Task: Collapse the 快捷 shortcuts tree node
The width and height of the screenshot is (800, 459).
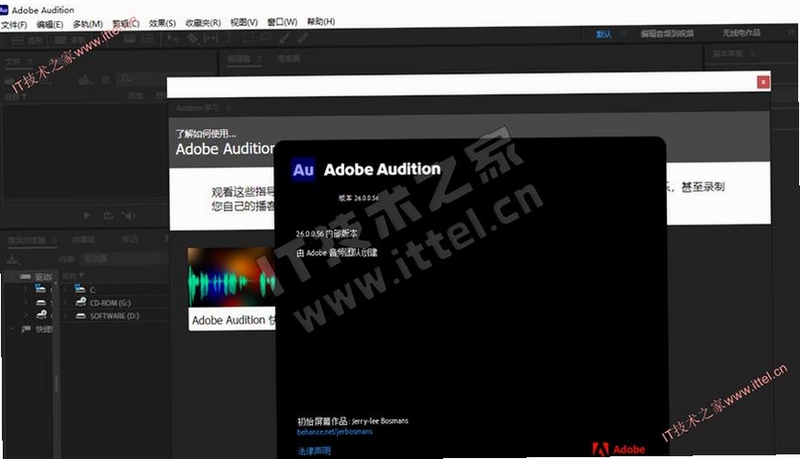Action: click(12, 329)
